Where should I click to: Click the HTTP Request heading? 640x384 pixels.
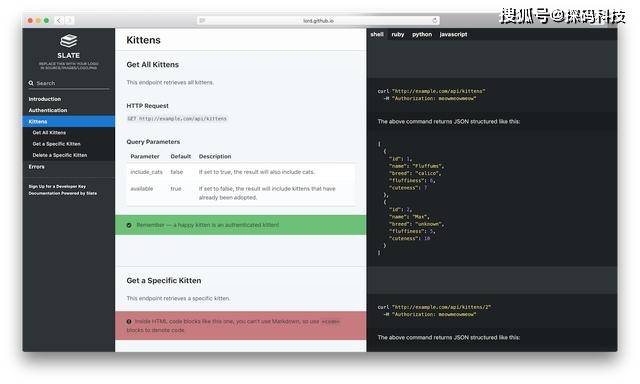[147, 106]
